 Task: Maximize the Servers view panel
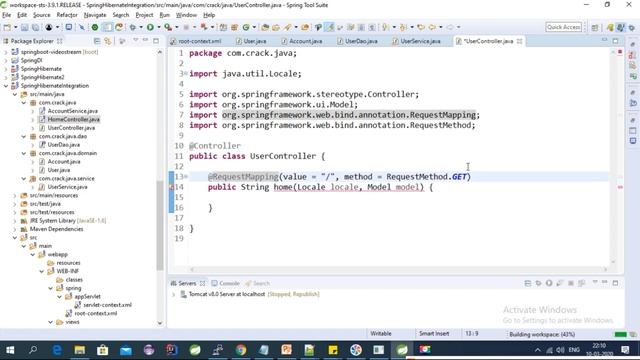coord(616,282)
